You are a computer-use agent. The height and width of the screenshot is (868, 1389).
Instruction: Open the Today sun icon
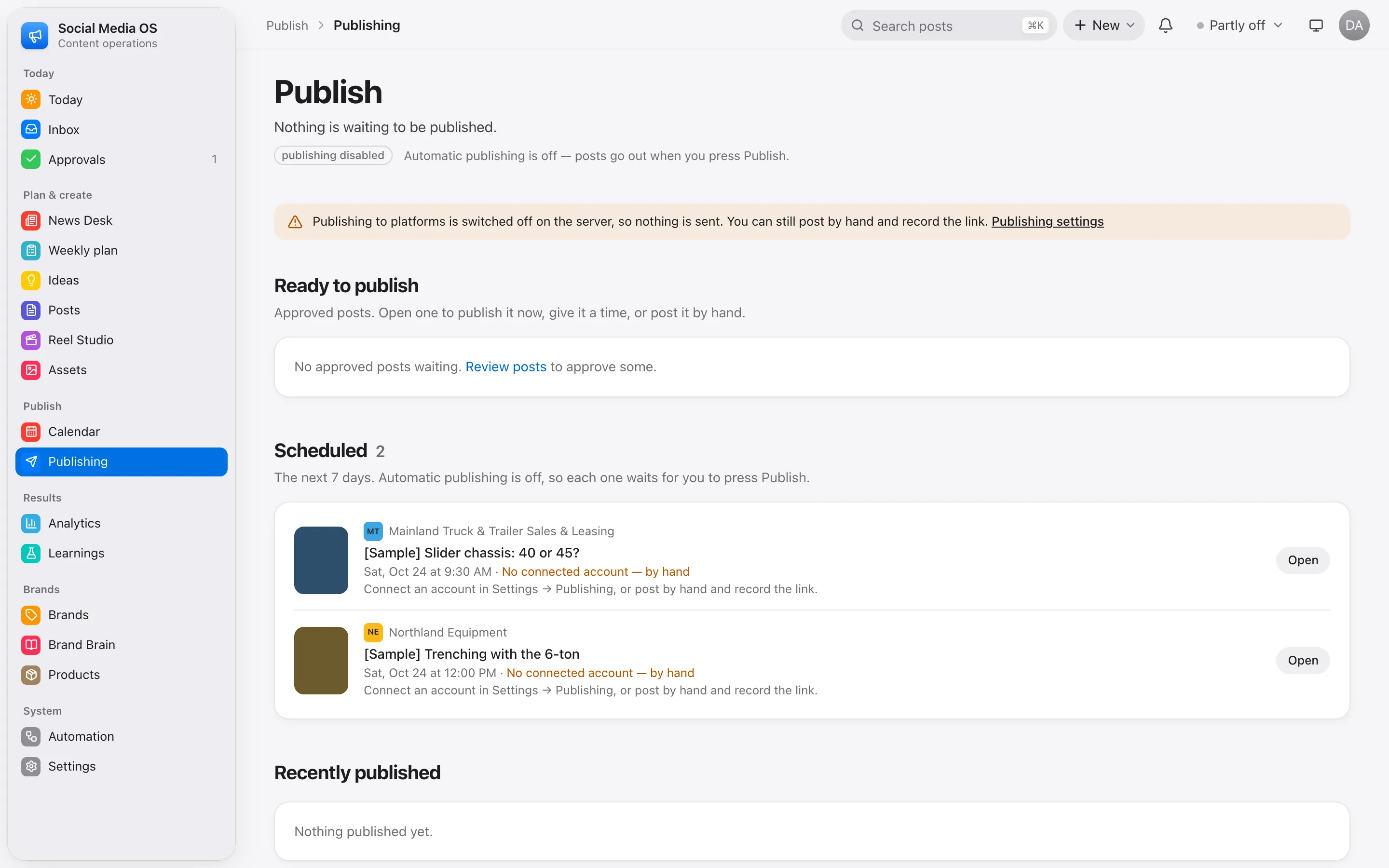coord(31,99)
